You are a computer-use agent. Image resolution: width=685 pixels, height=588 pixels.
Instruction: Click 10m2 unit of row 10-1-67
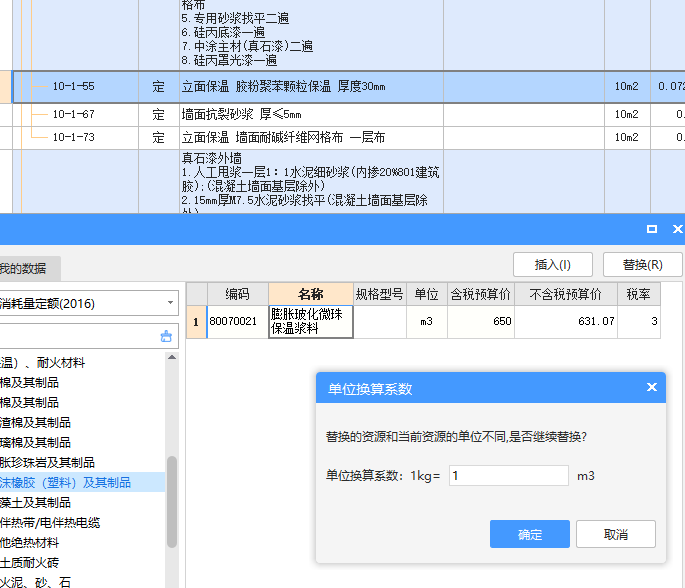pyautogui.click(x=627, y=114)
